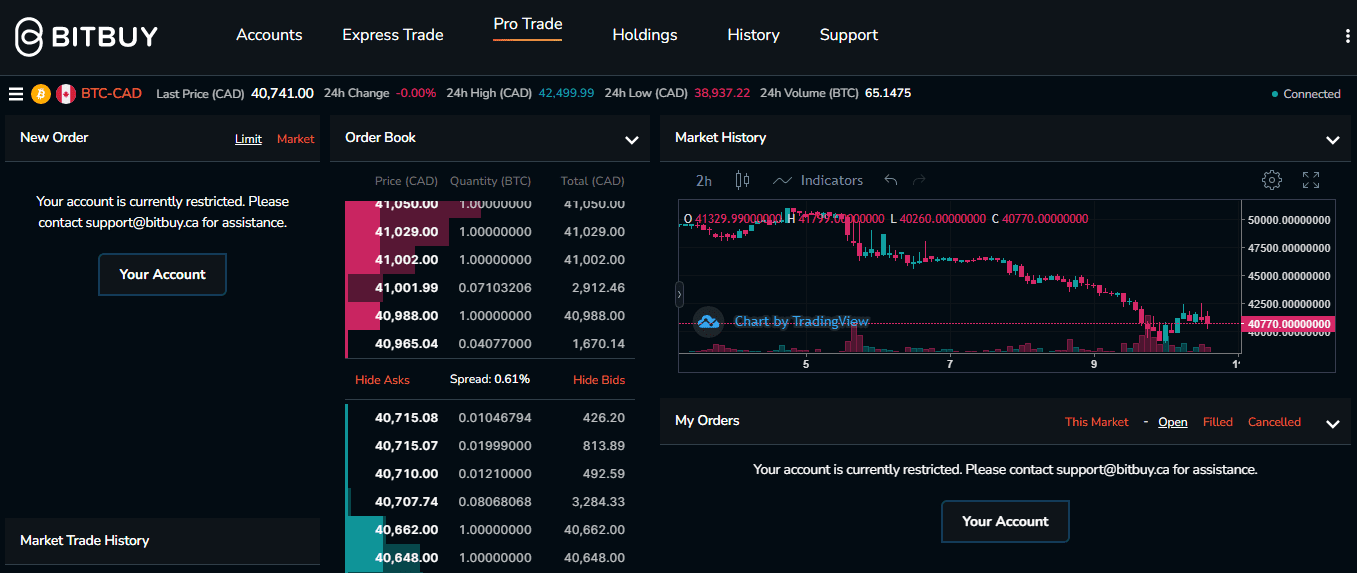Click the Price (CAD) column header
Screen dimensions: 1357x573
tap(406, 181)
